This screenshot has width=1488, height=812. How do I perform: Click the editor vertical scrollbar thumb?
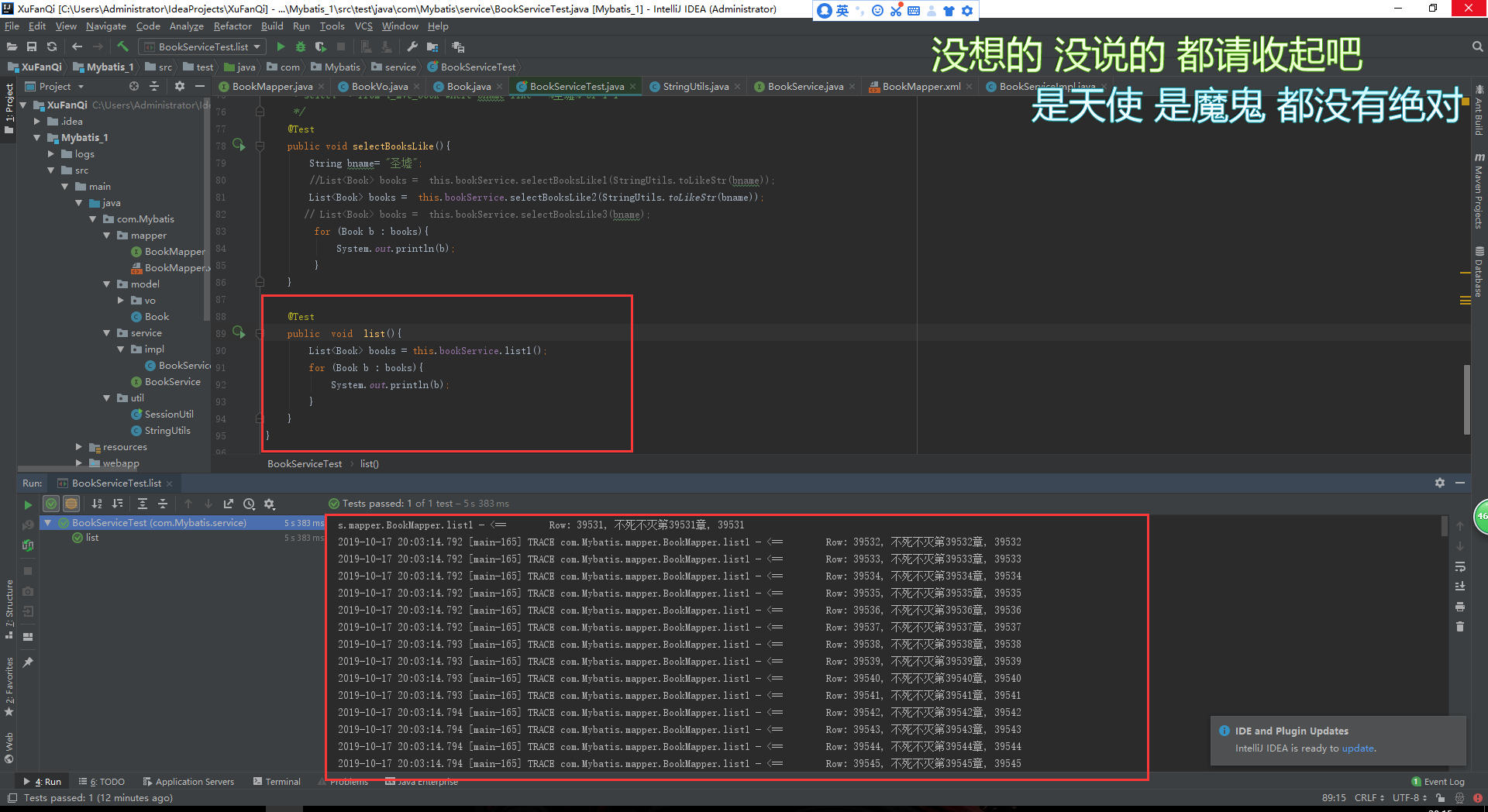pos(1467,399)
